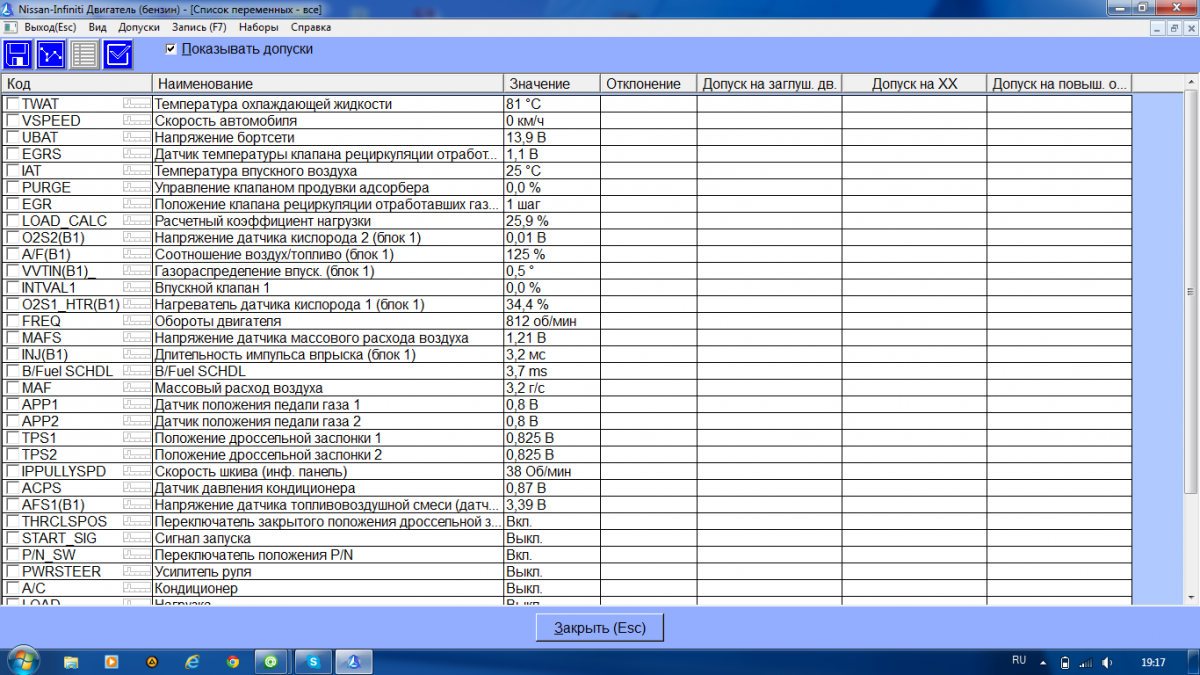Click the graph icon in the ACPS row
This screenshot has width=1200, height=675.
point(137,488)
